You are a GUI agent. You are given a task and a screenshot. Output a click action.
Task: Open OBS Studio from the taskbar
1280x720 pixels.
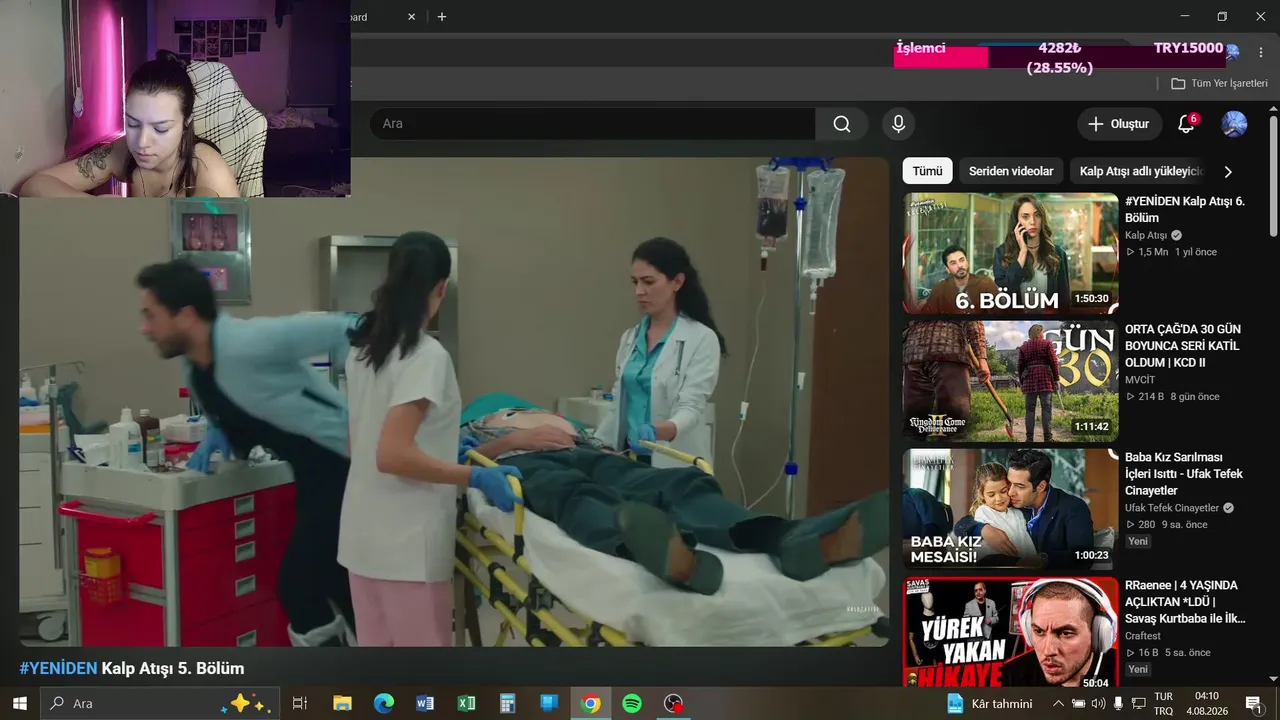coord(674,703)
